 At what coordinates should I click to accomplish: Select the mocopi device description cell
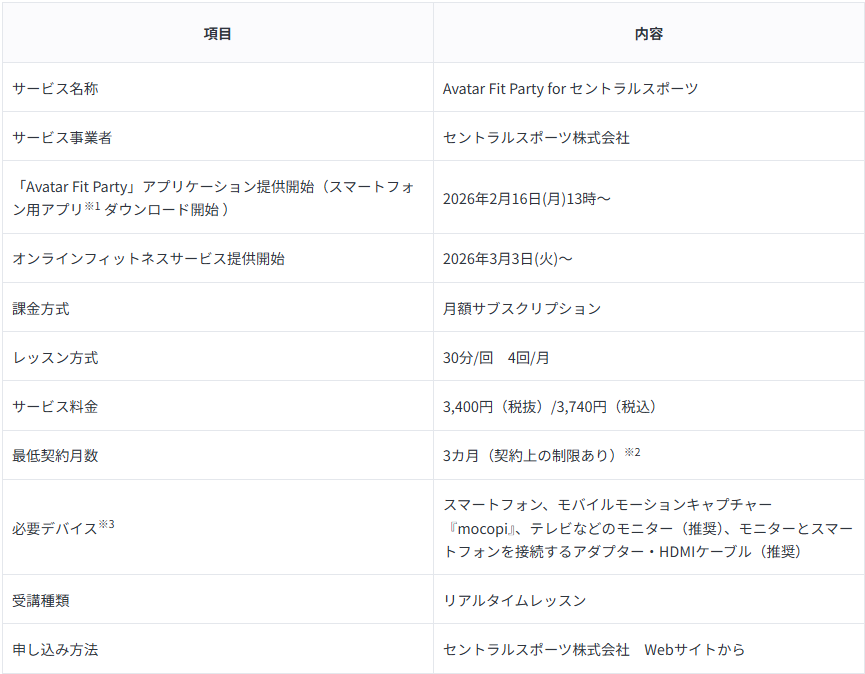648,528
